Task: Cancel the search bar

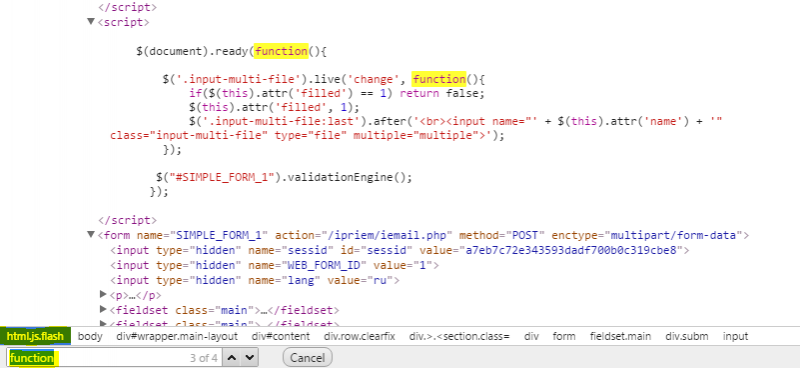Action: point(307,358)
